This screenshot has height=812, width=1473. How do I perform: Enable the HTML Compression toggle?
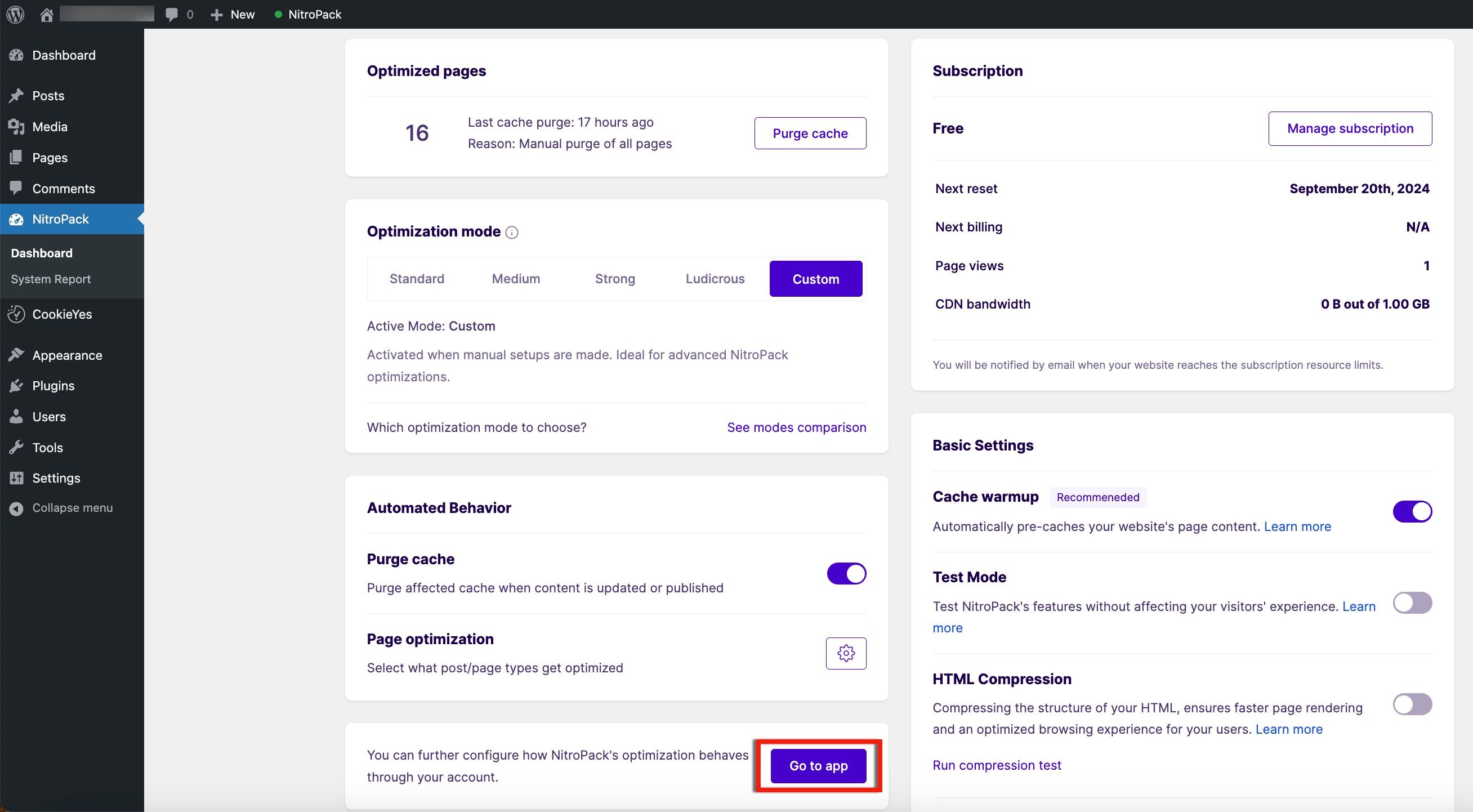tap(1412, 704)
